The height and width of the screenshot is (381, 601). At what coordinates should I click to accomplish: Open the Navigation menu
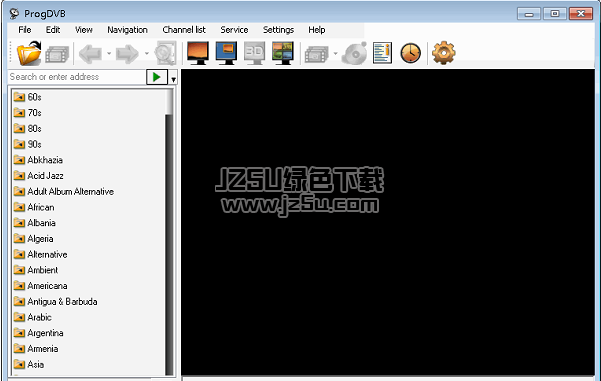click(127, 30)
